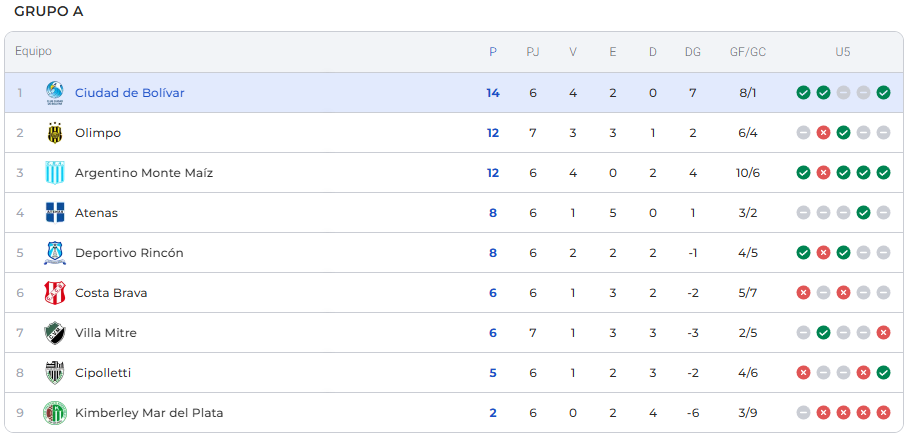
Task: Click the Deportivo Rincón crest icon
Action: click(x=54, y=253)
